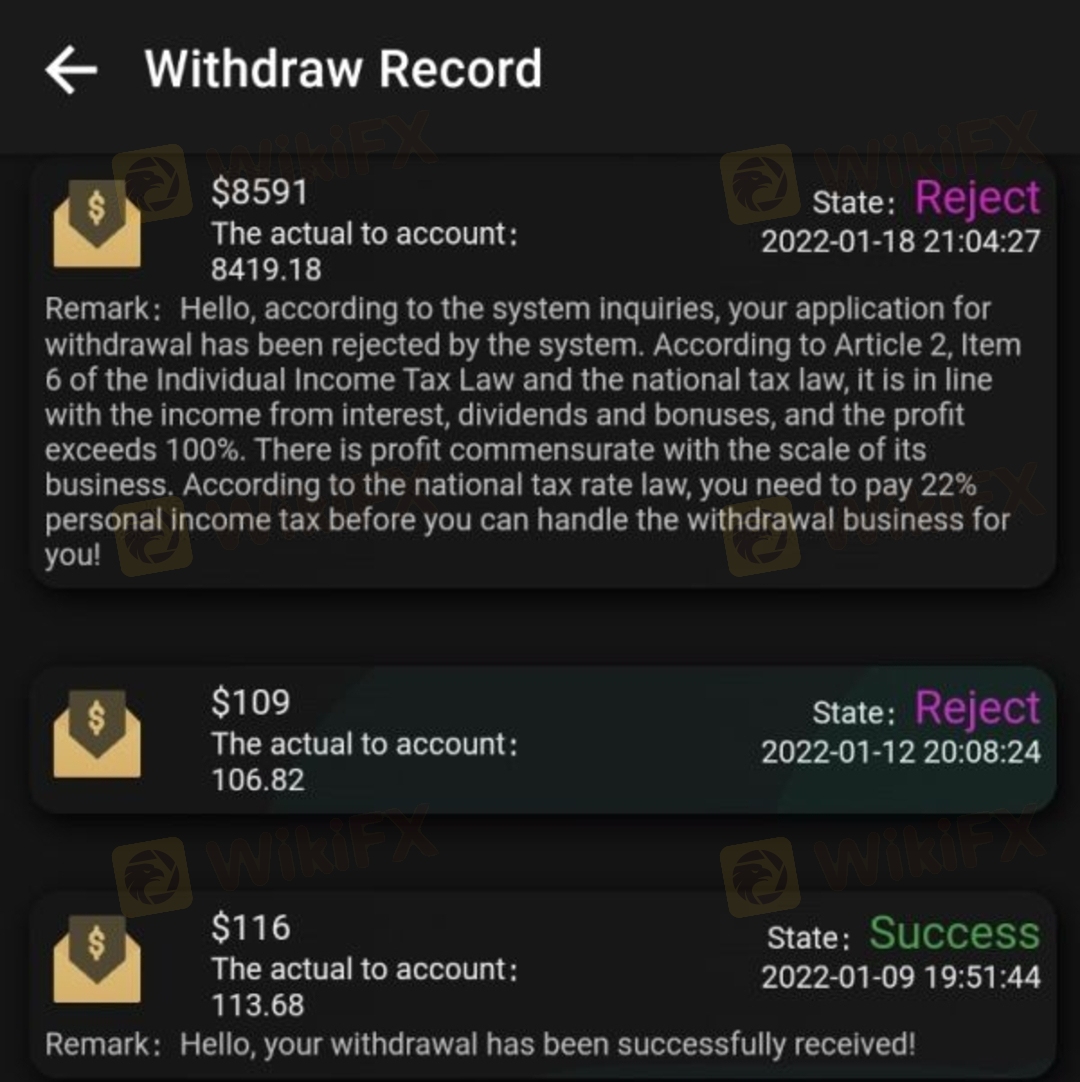Open the remark about 22% personal income tax
The height and width of the screenshot is (1082, 1080).
(x=532, y=431)
